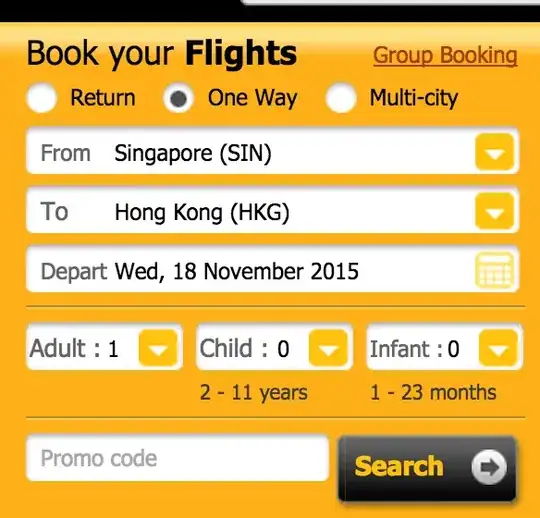This screenshot has height=518, width=540.
Task: Click the To field dropdown arrow icon
Action: [x=495, y=211]
